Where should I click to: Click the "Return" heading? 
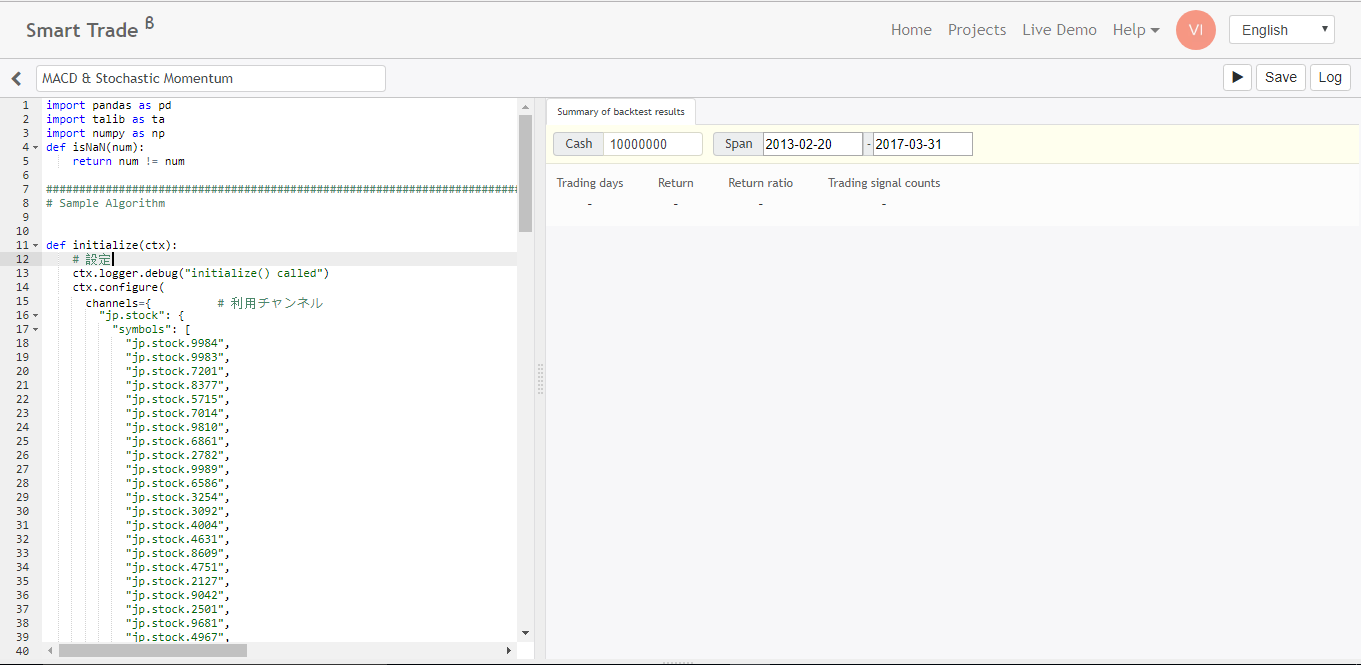676,183
